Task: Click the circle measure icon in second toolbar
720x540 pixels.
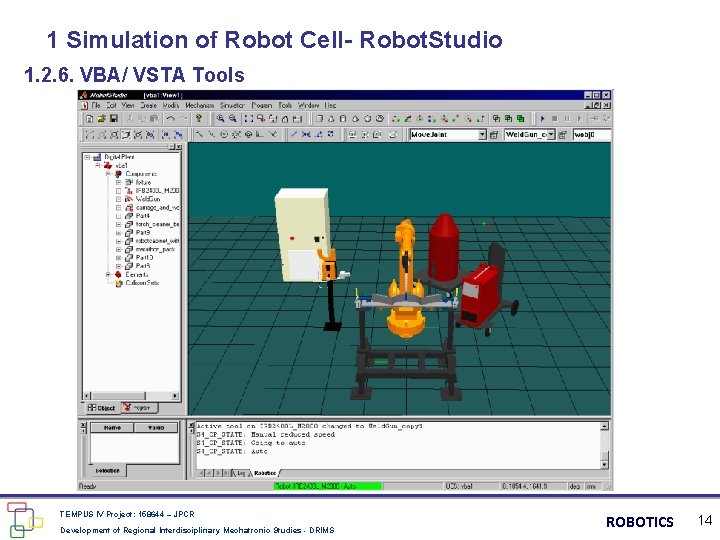Action: click(224, 135)
